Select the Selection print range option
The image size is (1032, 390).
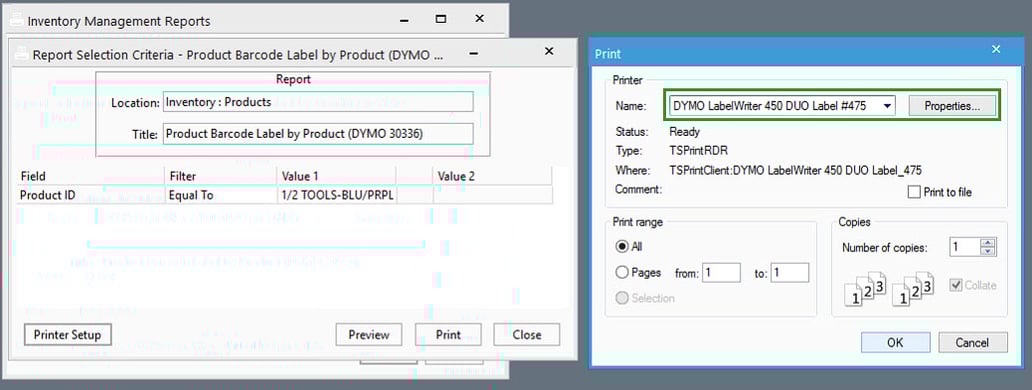[x=621, y=298]
